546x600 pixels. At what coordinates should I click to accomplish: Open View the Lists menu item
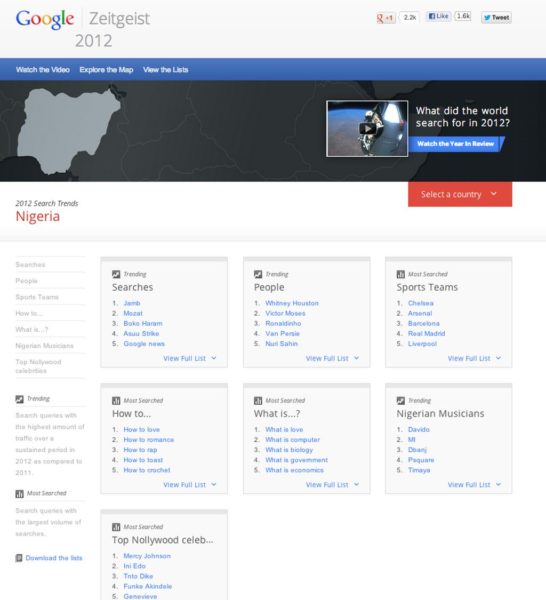[166, 70]
